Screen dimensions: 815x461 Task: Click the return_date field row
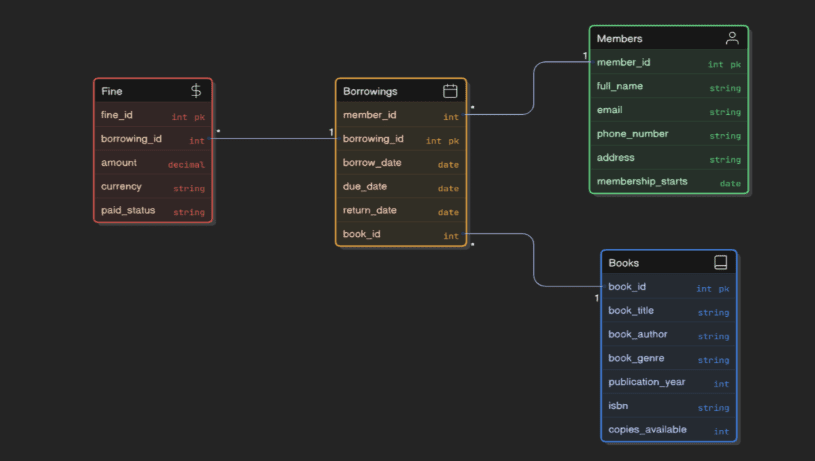[401, 211]
